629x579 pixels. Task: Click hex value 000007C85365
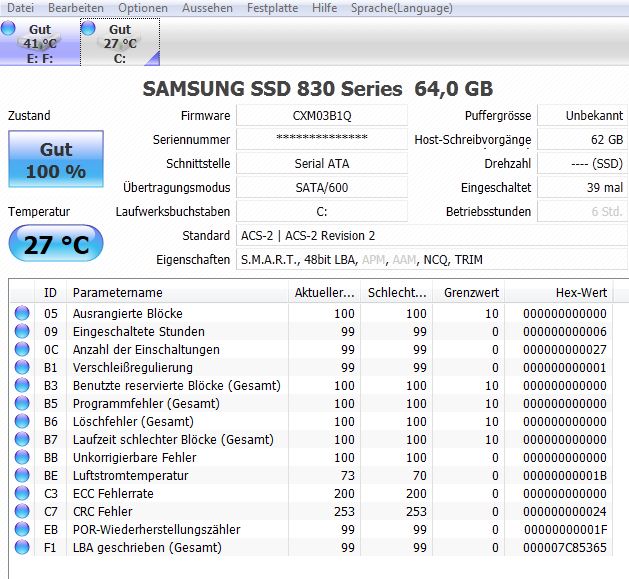point(565,547)
